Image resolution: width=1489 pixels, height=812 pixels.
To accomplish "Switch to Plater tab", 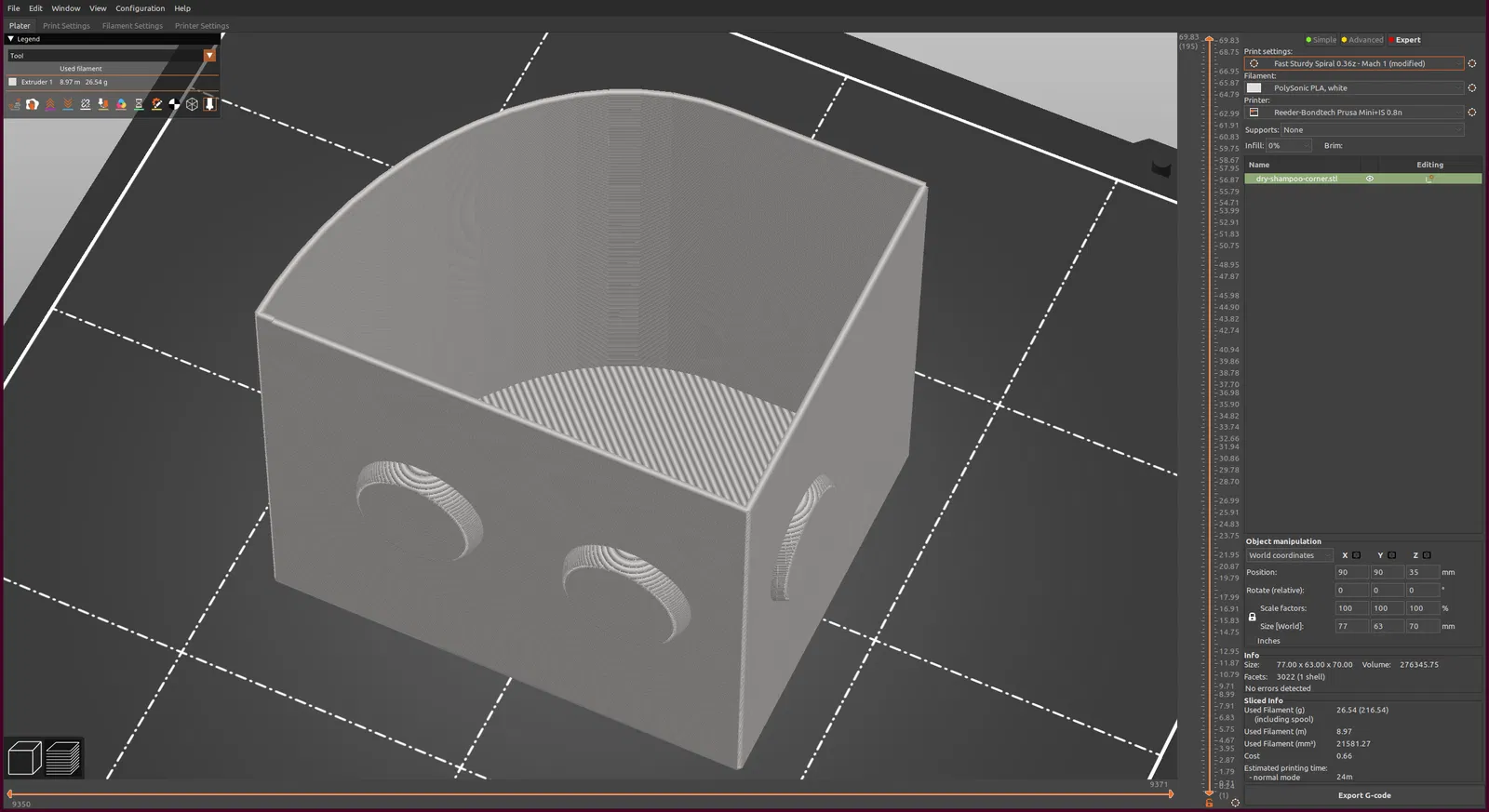I will [20, 26].
